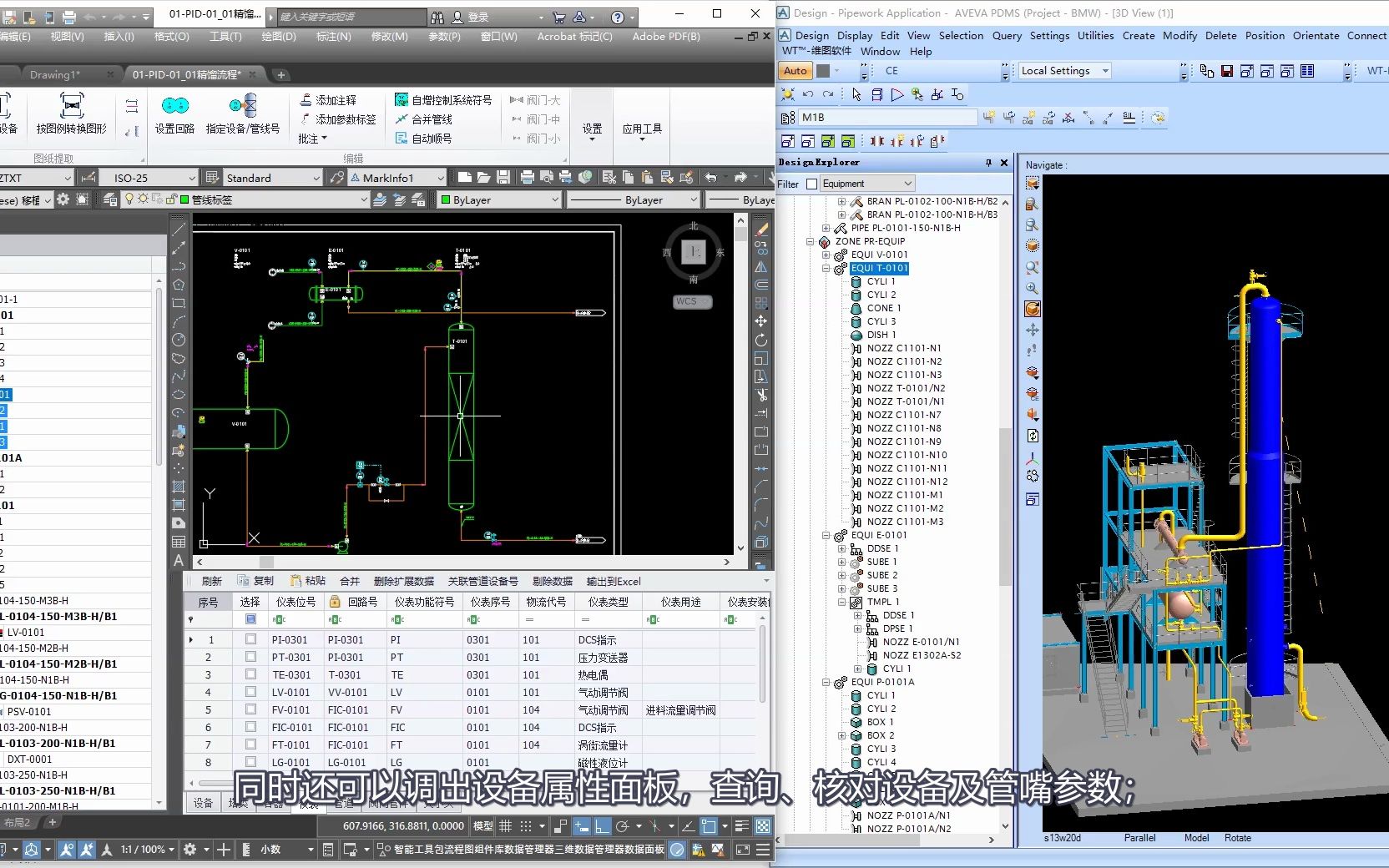Screen dimensions: 1389x868
Task: Open the Local Settings dropdown
Action: click(1105, 71)
